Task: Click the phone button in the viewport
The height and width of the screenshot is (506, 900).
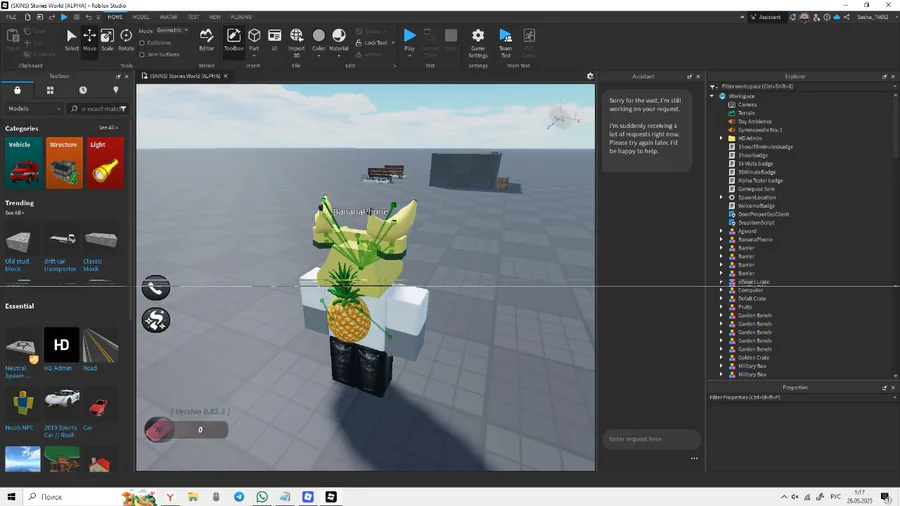Action: coord(156,288)
